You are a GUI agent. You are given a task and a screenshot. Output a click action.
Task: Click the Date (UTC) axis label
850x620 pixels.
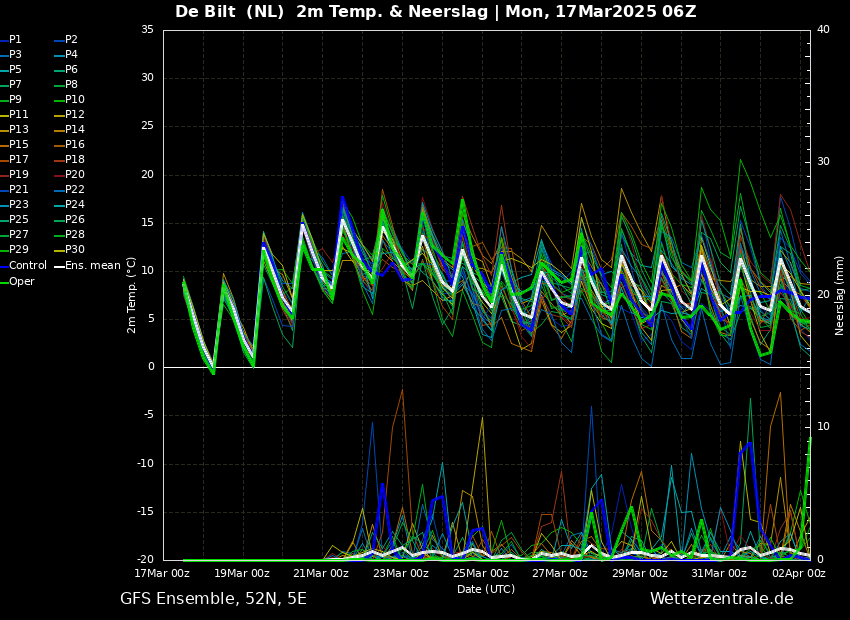coord(486,589)
